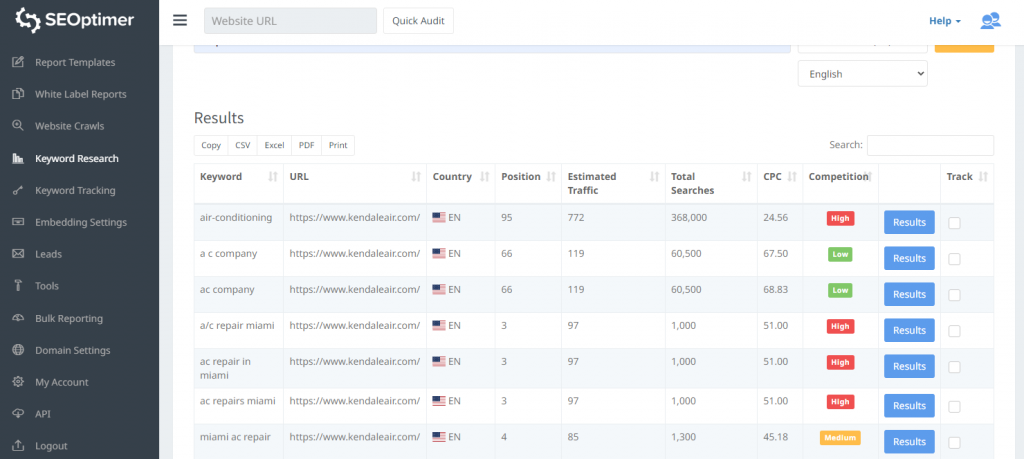Go to White Label Reports

pyautogui.click(x=80, y=94)
